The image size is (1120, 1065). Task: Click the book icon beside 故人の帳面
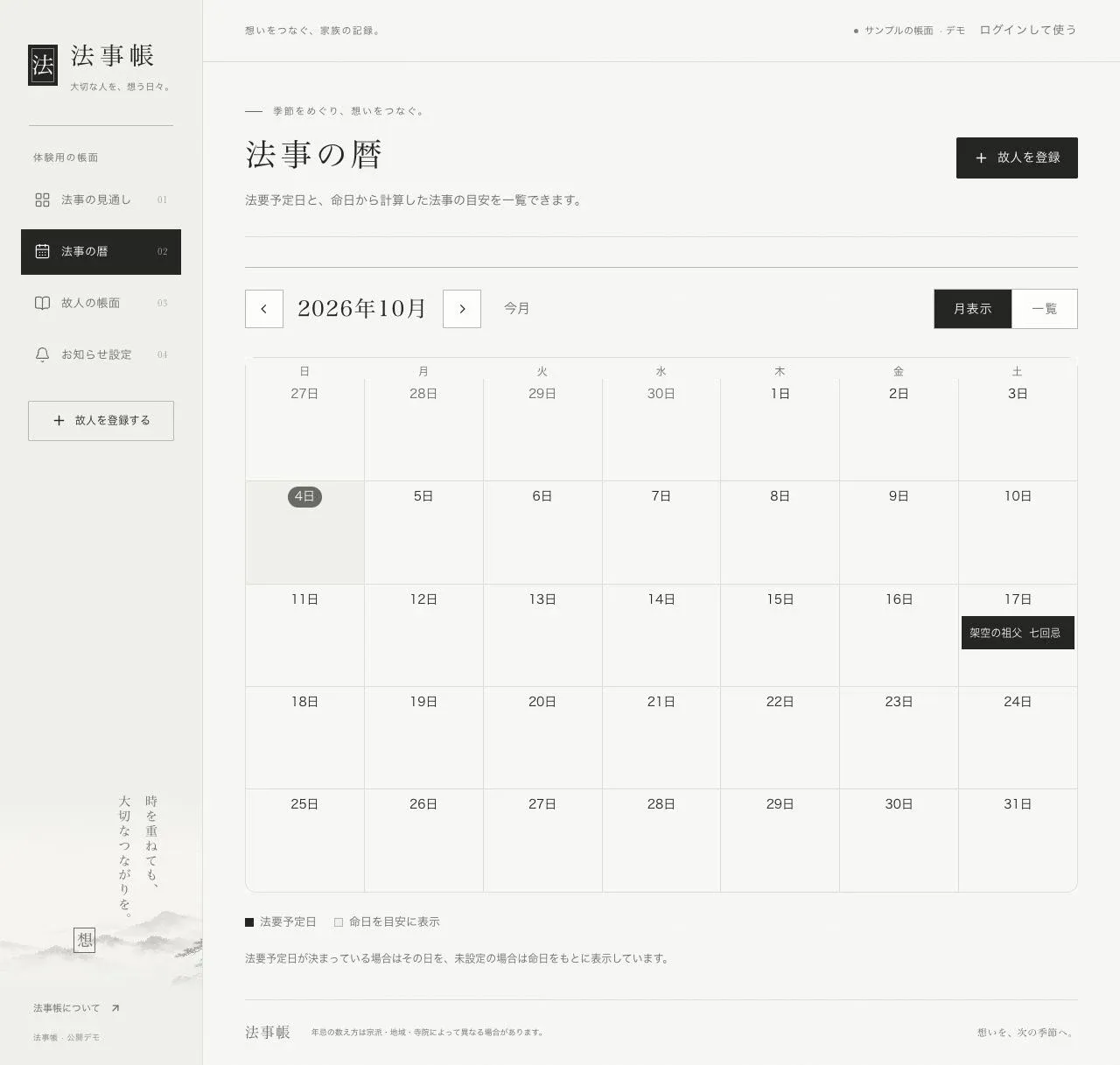pyautogui.click(x=42, y=304)
